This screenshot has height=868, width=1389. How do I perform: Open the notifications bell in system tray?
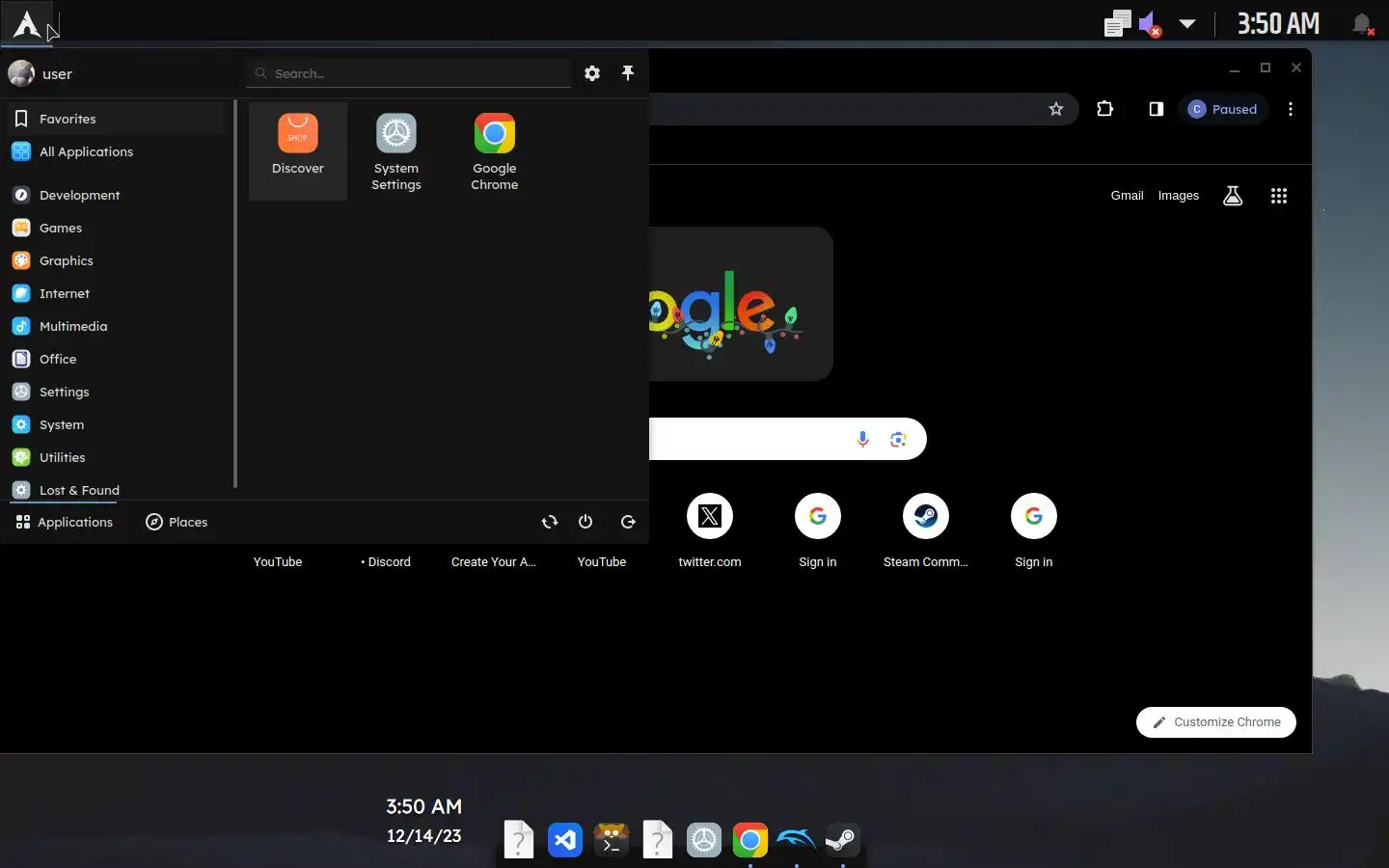point(1362,24)
